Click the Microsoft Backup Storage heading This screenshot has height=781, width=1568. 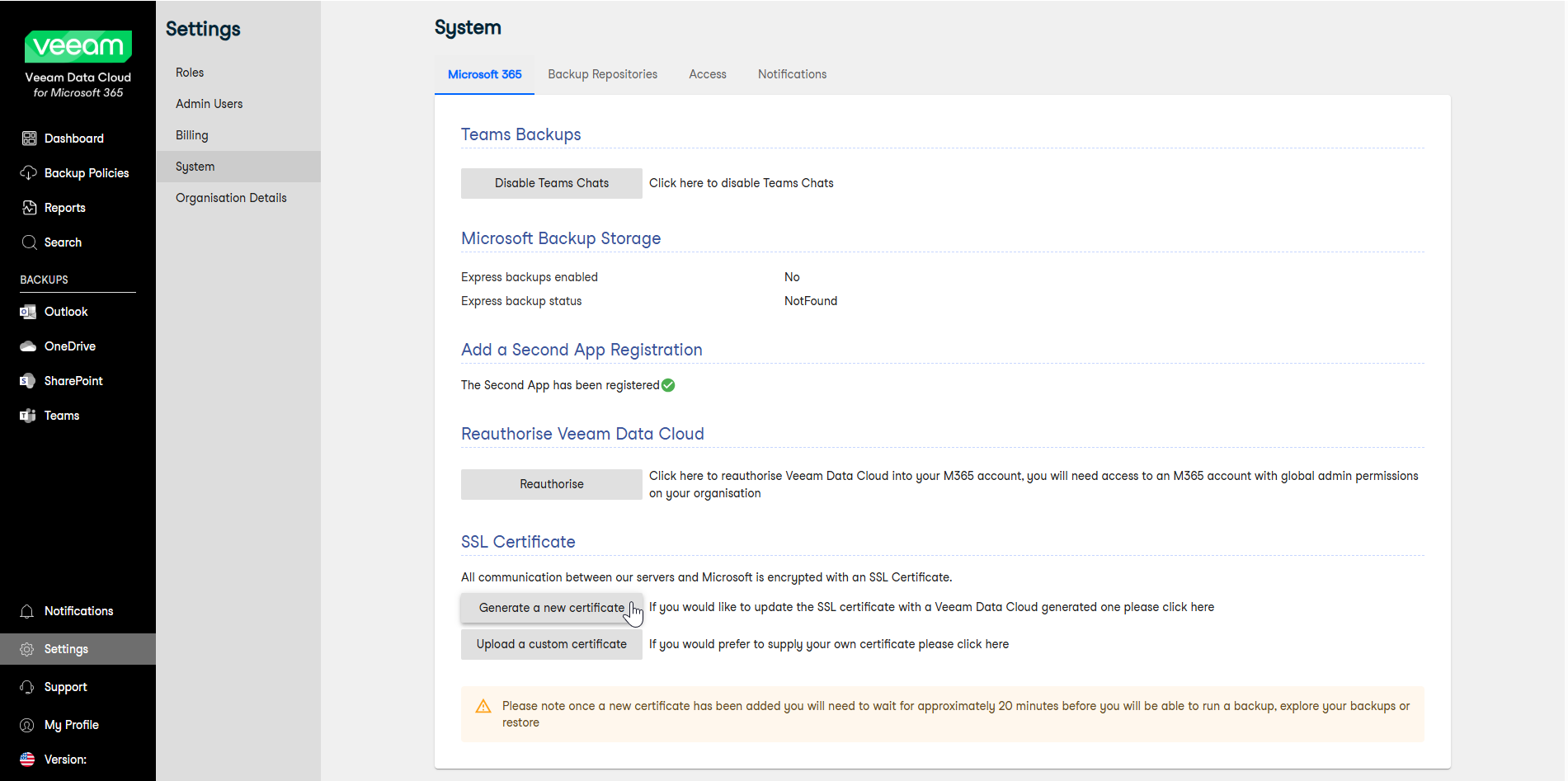point(561,238)
